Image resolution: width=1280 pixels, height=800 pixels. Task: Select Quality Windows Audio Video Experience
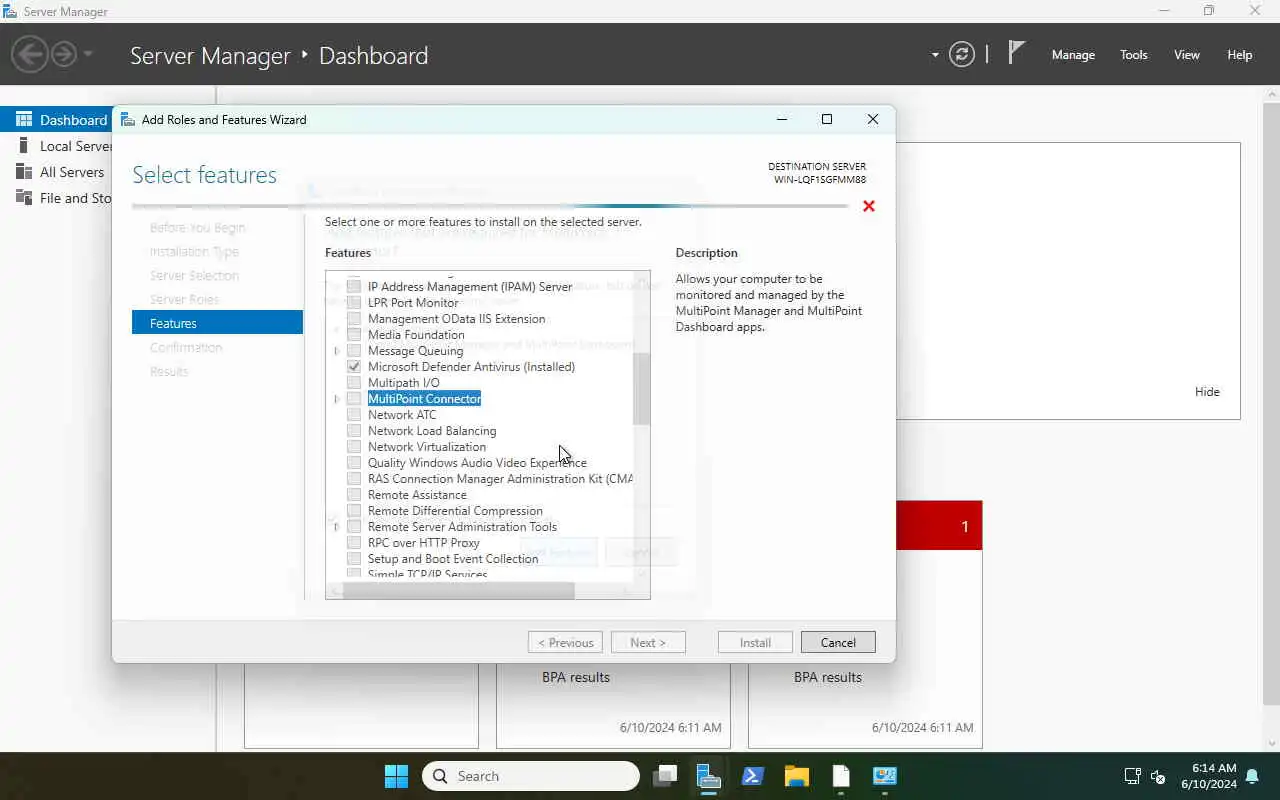pos(477,463)
